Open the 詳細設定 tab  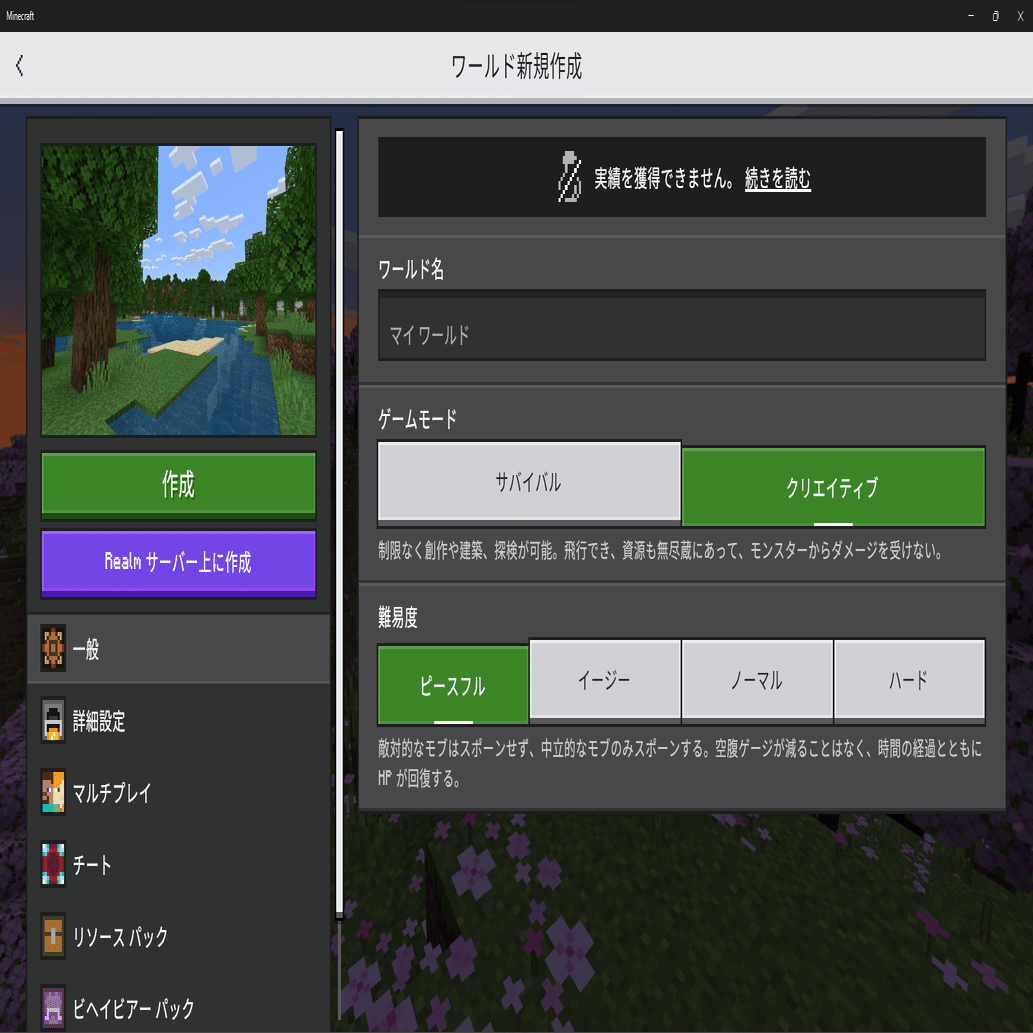[179, 720]
